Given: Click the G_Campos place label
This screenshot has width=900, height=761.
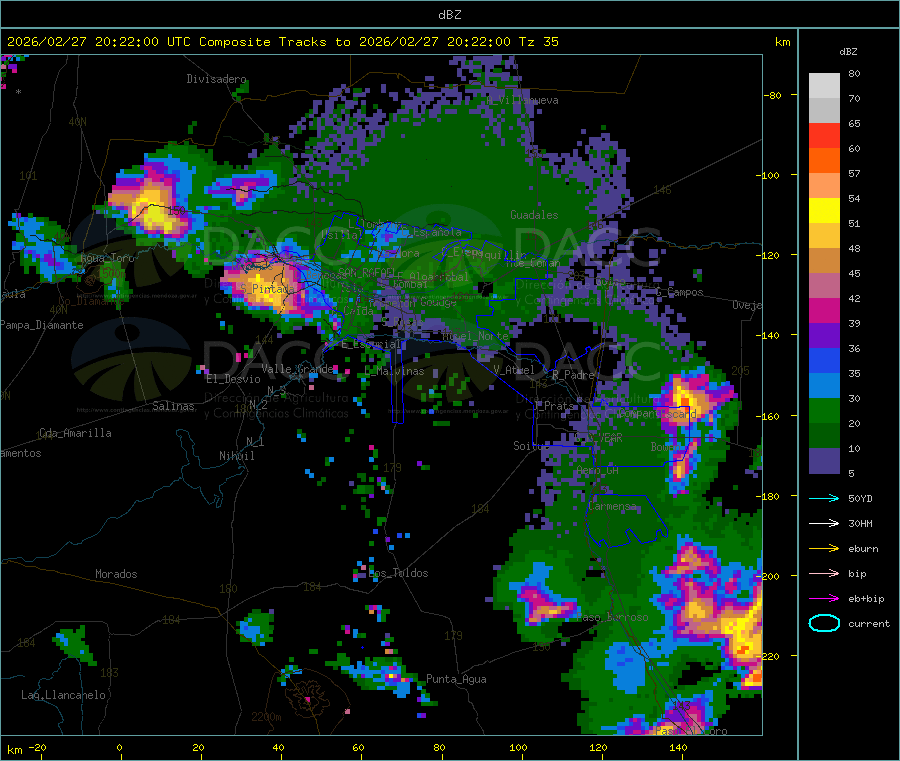Looking at the screenshot, I should (680, 293).
